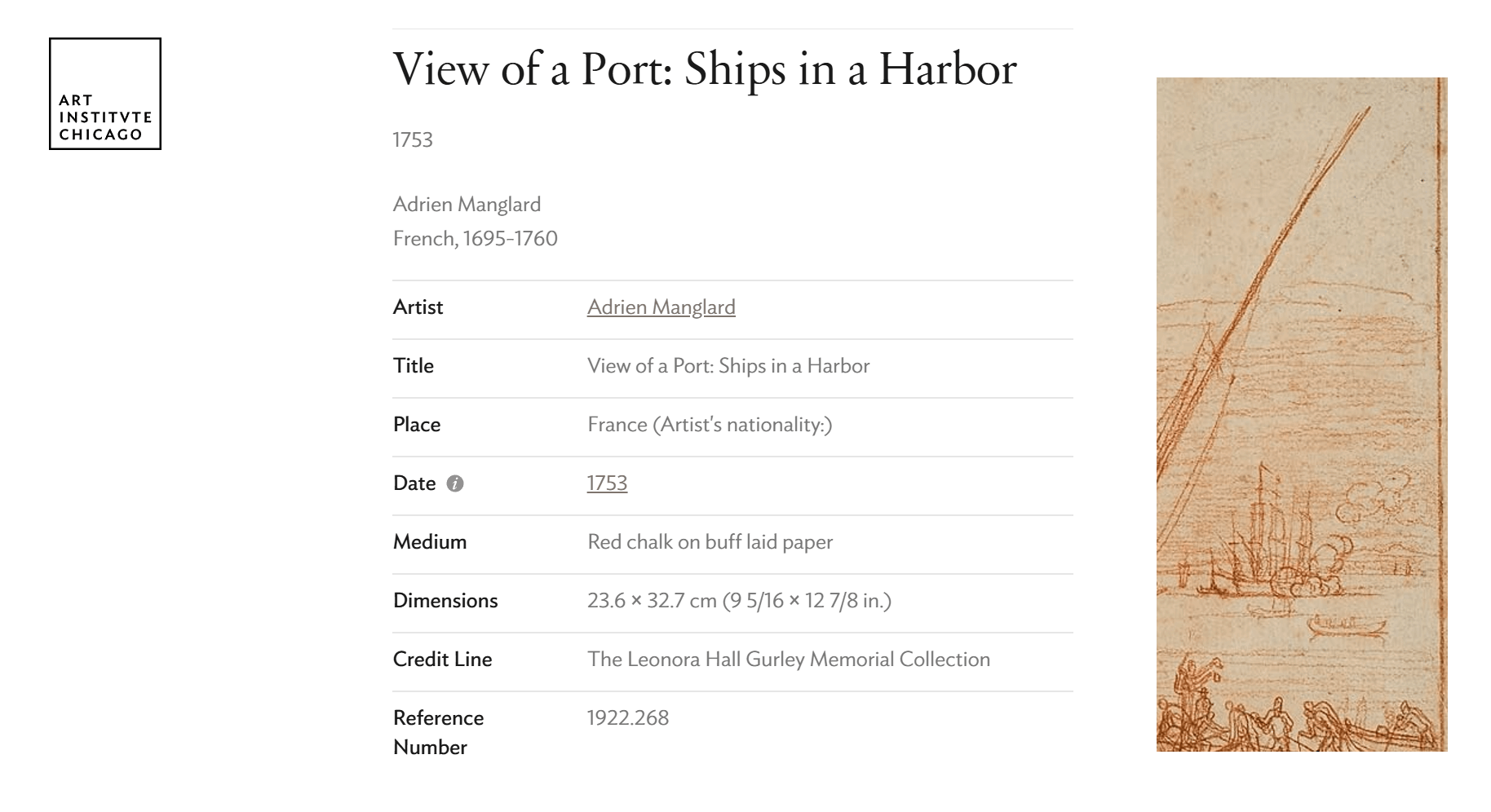Open the underlined 1753 date link

607,483
